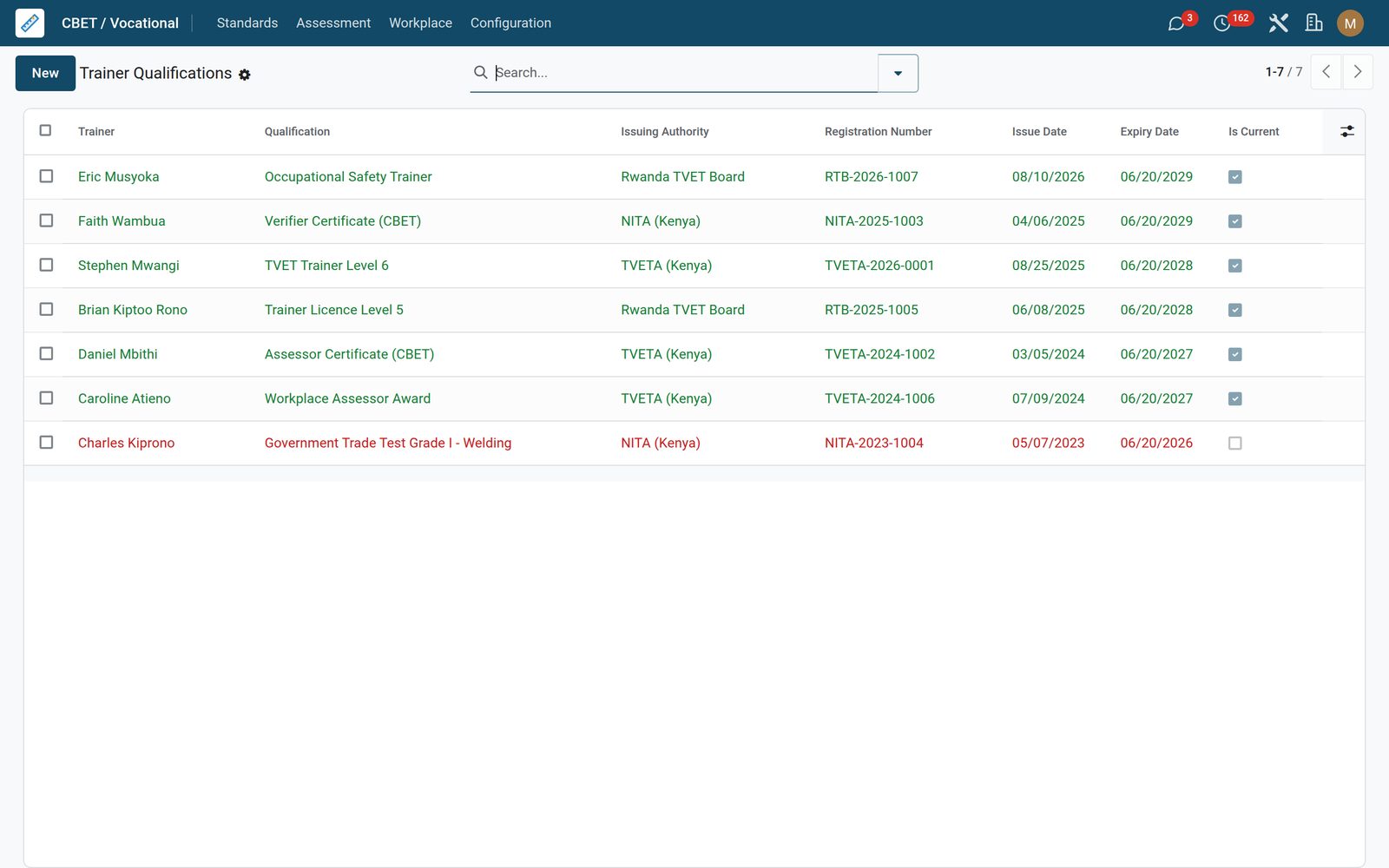Open the Stephen Mwangi trainer record
The width and height of the screenshot is (1389, 868).
(x=128, y=266)
